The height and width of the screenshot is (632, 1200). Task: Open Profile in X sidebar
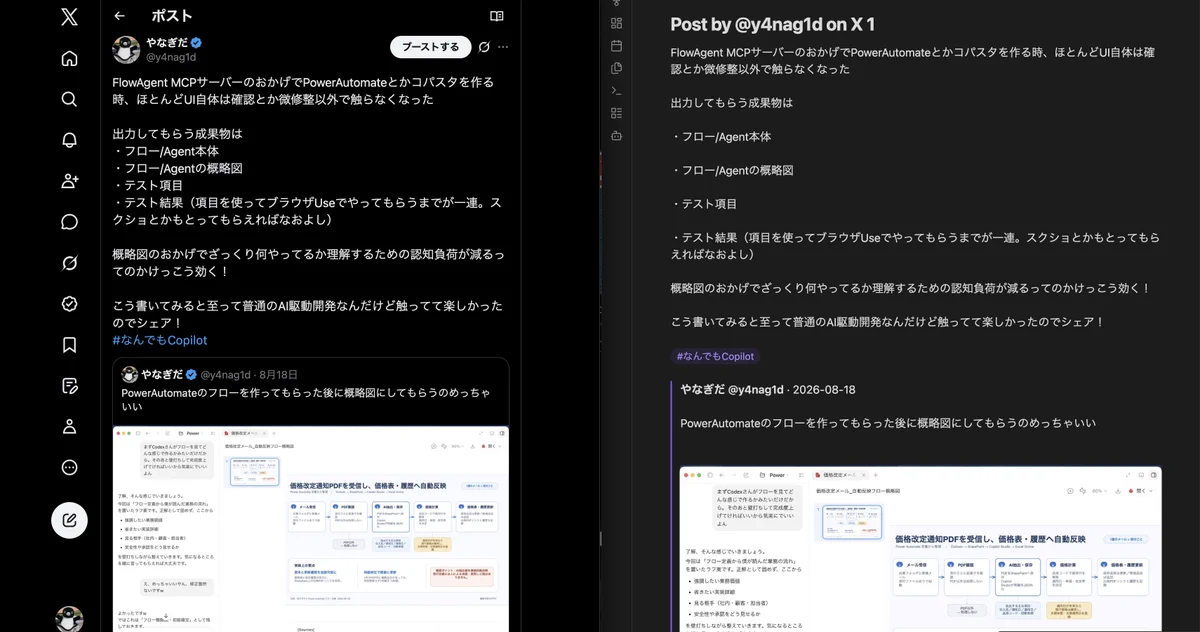[69, 427]
